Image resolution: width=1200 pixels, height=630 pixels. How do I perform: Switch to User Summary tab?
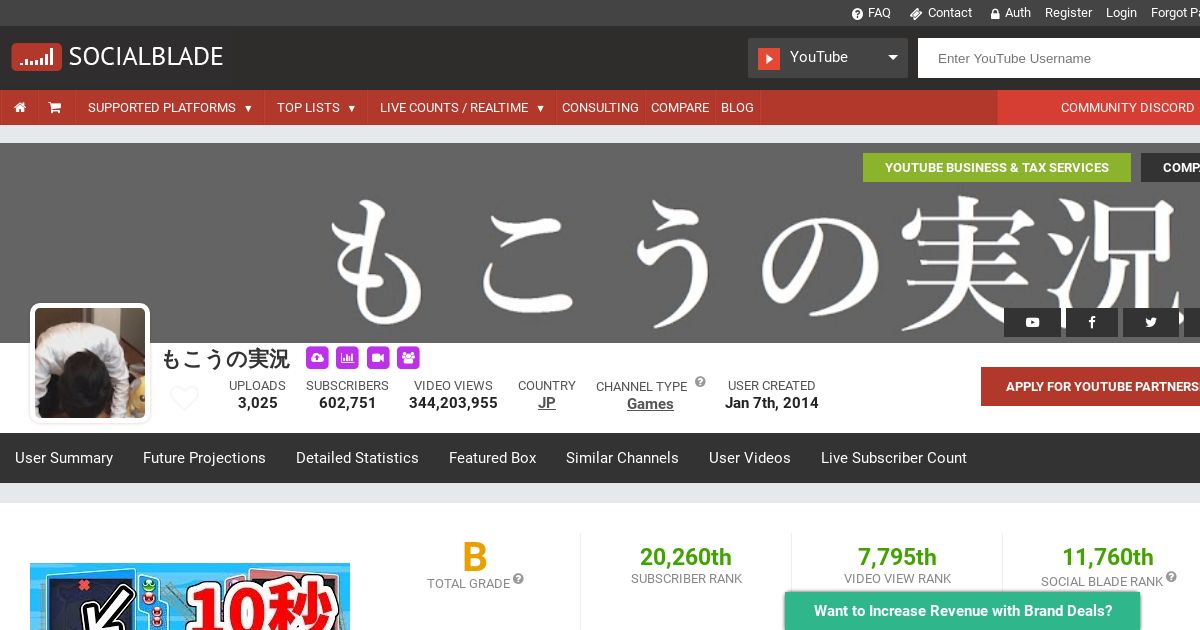click(x=64, y=458)
